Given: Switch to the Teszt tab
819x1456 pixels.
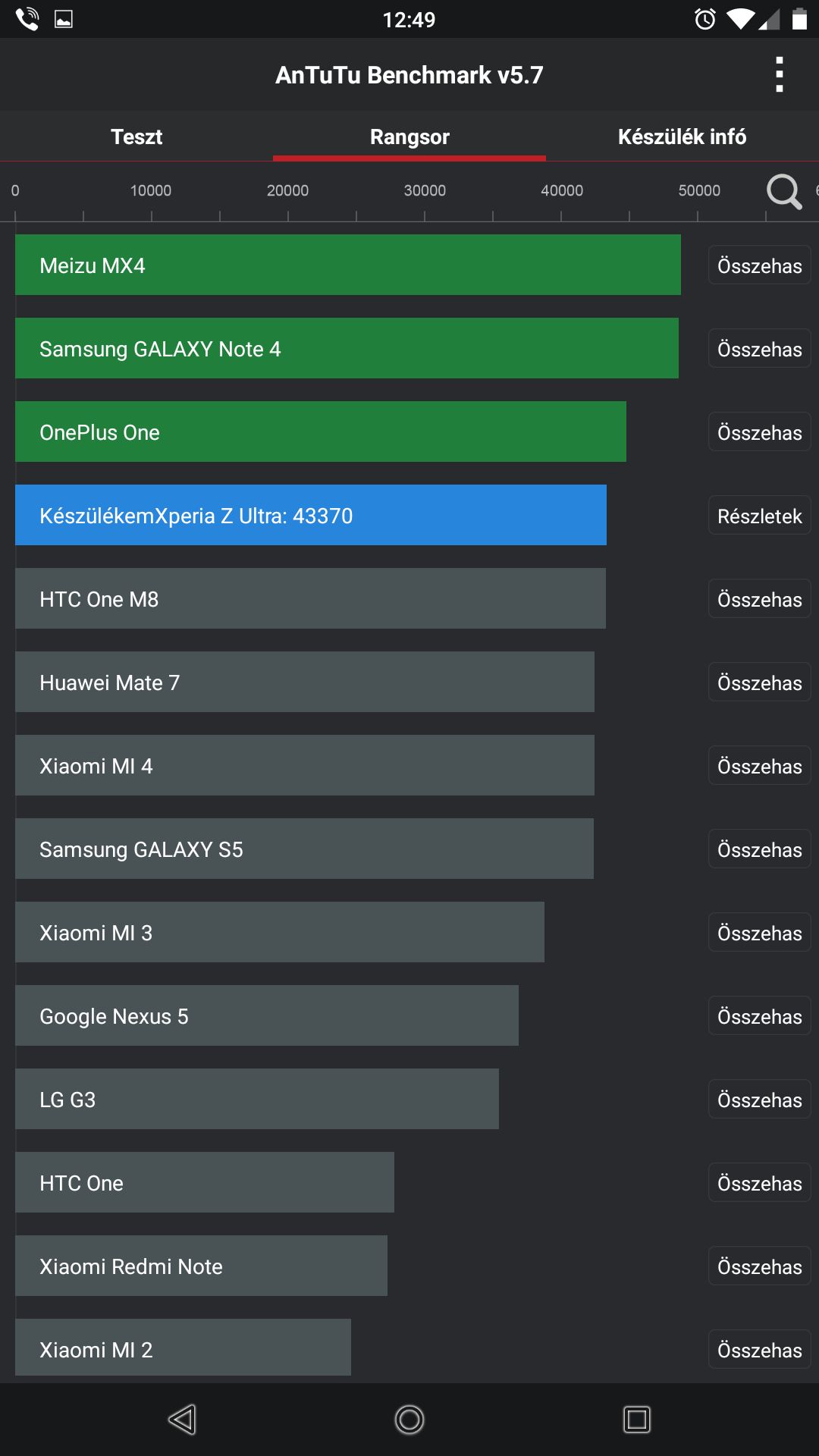Looking at the screenshot, I should coord(136,136).
